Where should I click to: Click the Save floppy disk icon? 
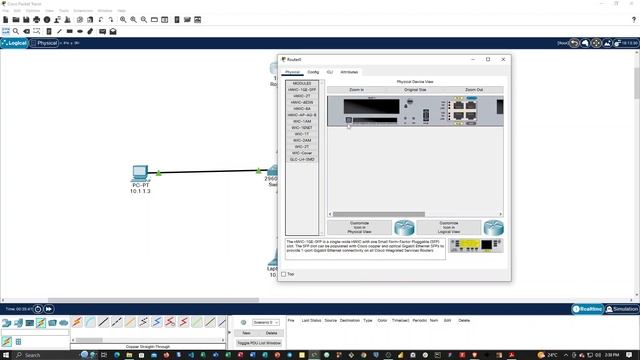coord(26,20)
